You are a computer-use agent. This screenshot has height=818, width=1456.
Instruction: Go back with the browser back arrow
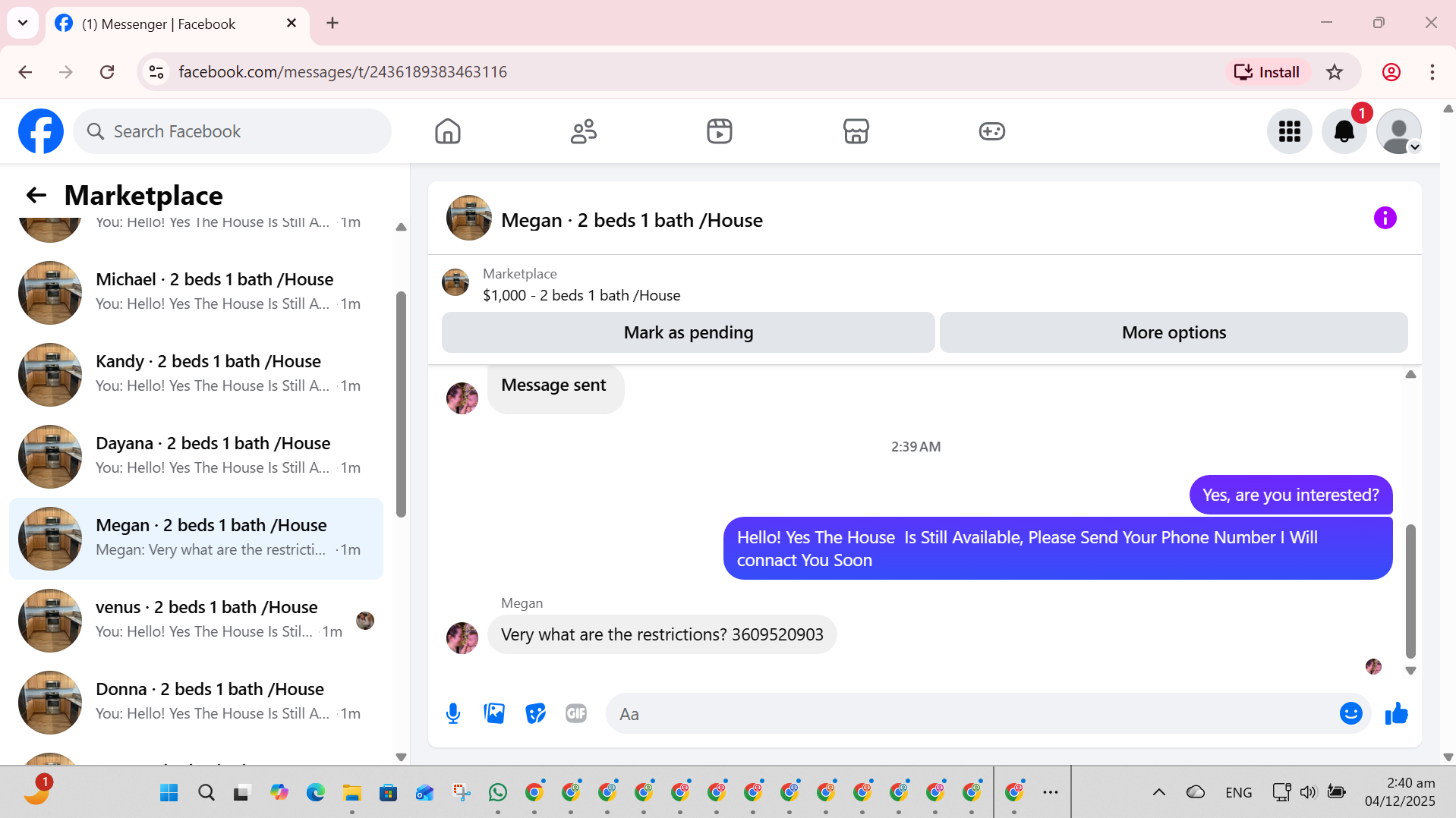coord(25,72)
